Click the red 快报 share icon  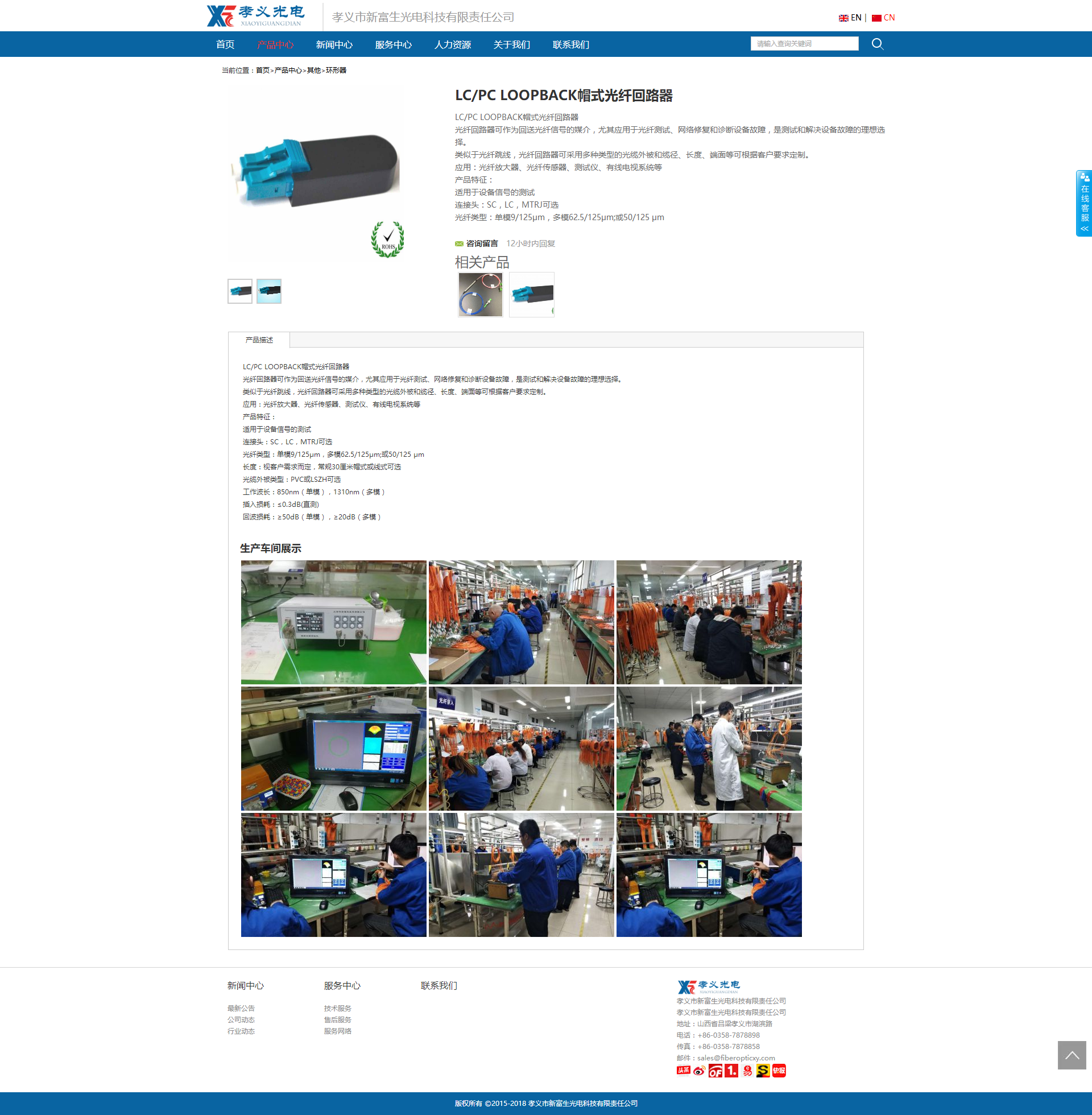[779, 1070]
